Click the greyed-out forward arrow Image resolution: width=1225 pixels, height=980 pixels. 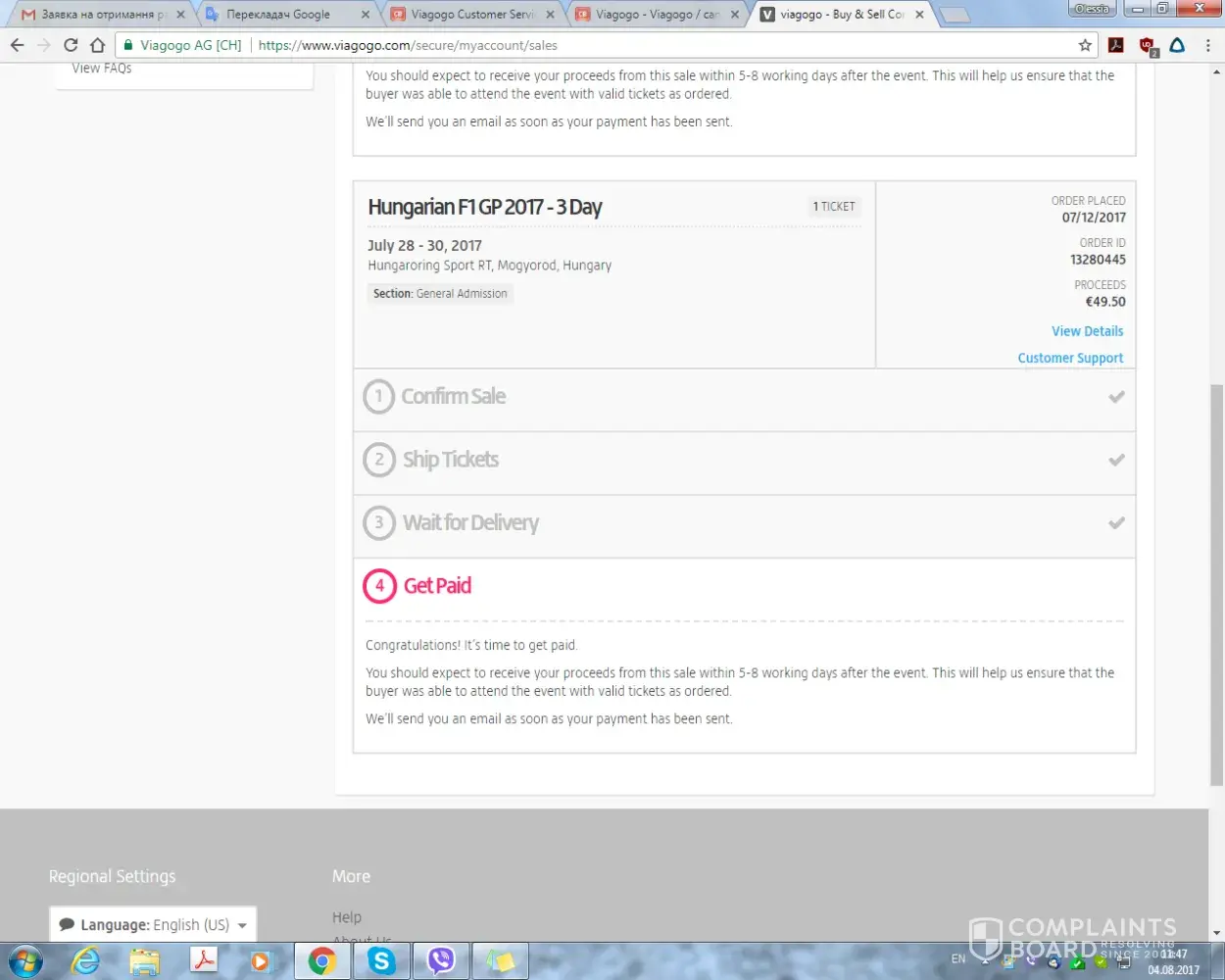43,45
